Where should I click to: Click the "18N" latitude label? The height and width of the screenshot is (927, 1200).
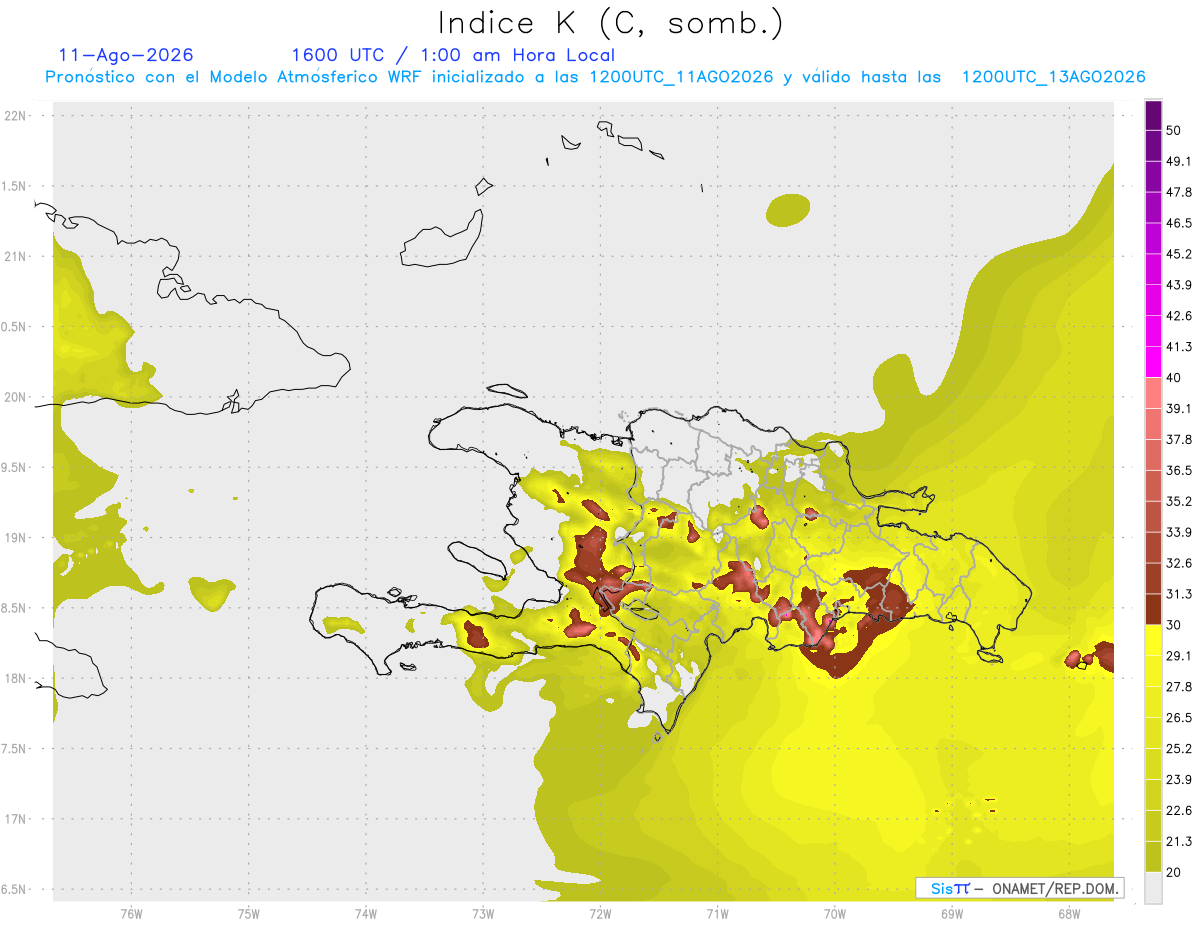[x=17, y=678]
